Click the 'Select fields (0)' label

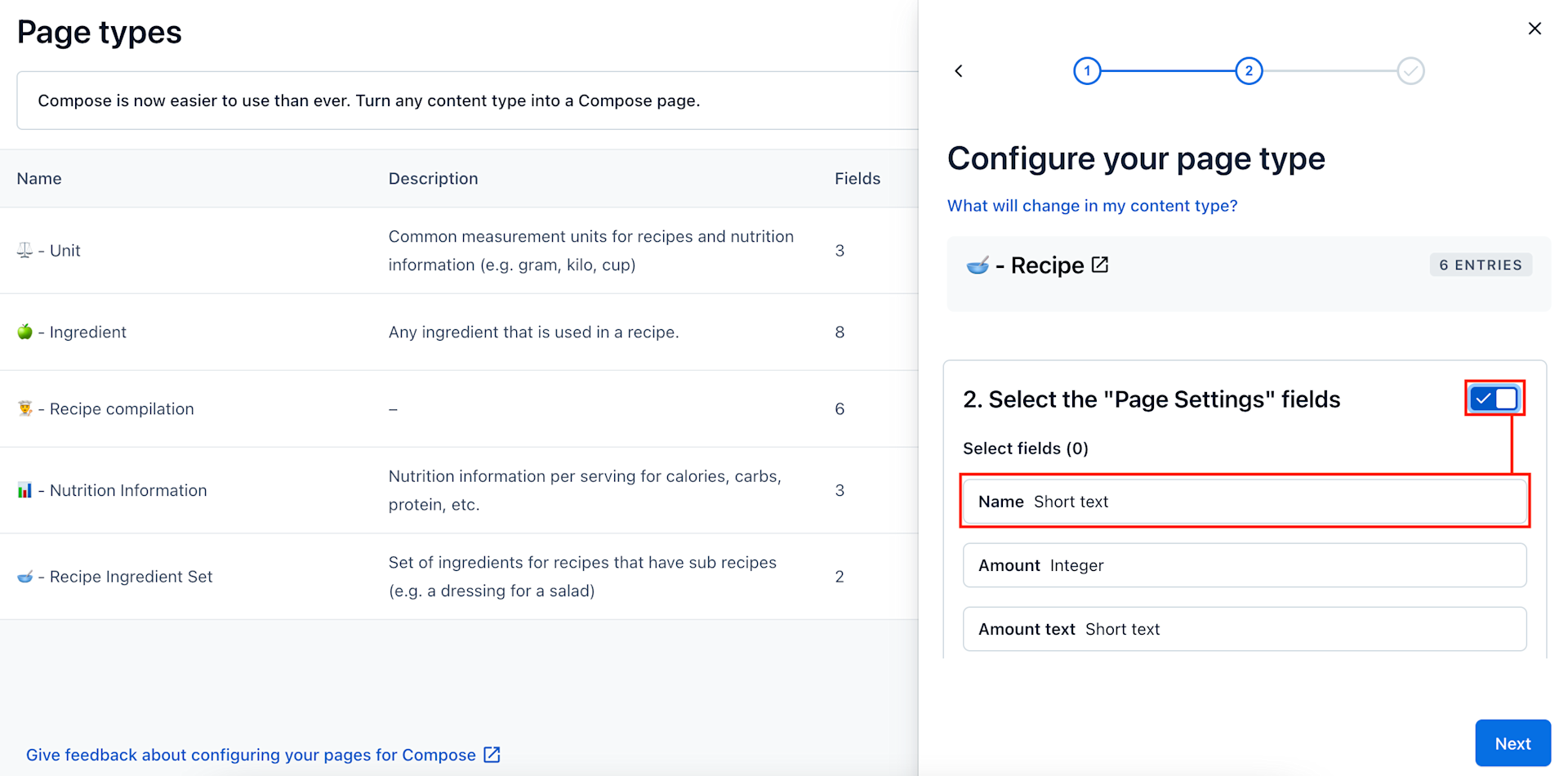click(x=1026, y=448)
